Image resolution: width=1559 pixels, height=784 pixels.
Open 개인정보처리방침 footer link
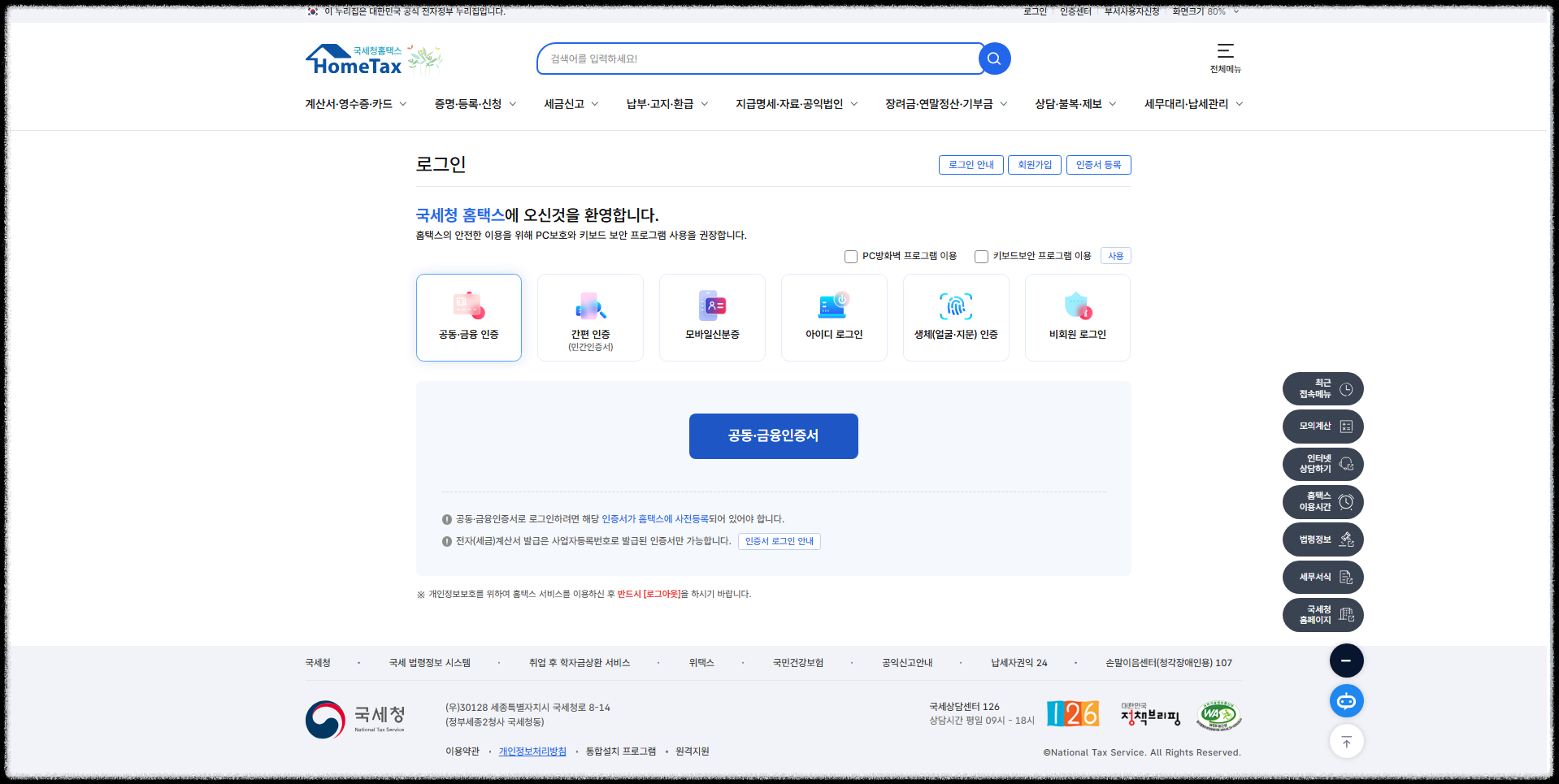[532, 752]
